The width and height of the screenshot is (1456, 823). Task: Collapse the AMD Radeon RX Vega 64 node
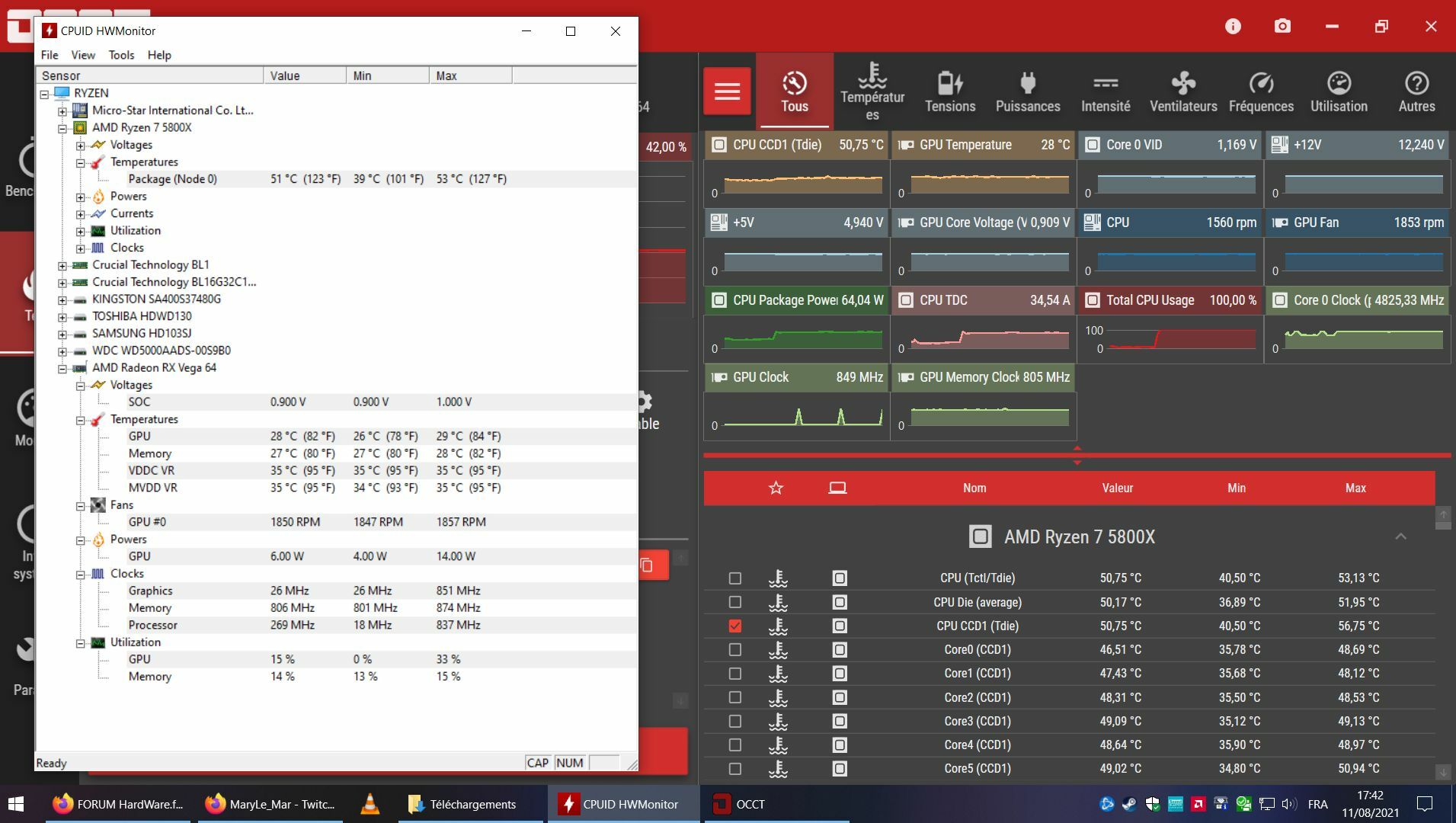tap(62, 368)
